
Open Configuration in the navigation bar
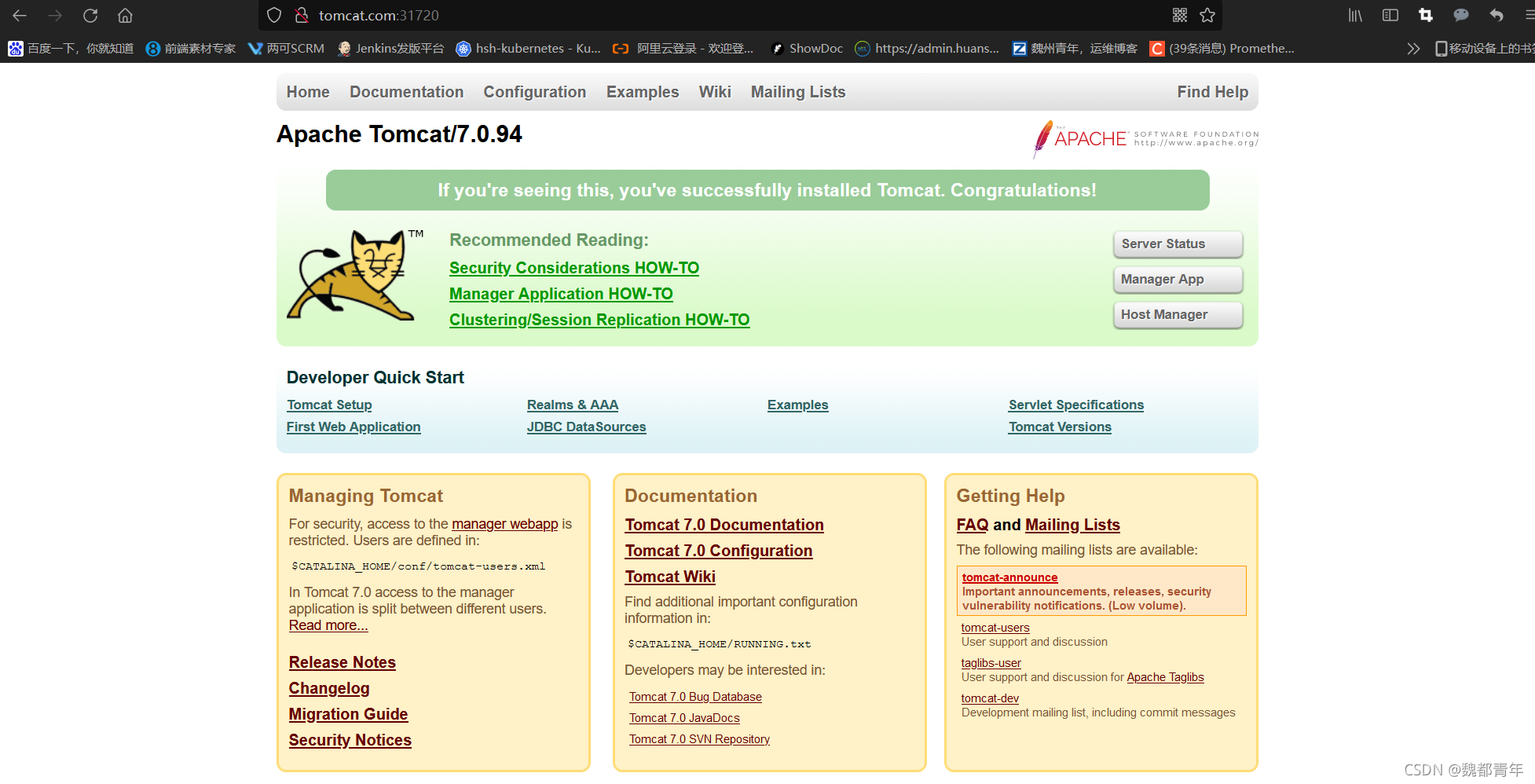click(x=535, y=92)
